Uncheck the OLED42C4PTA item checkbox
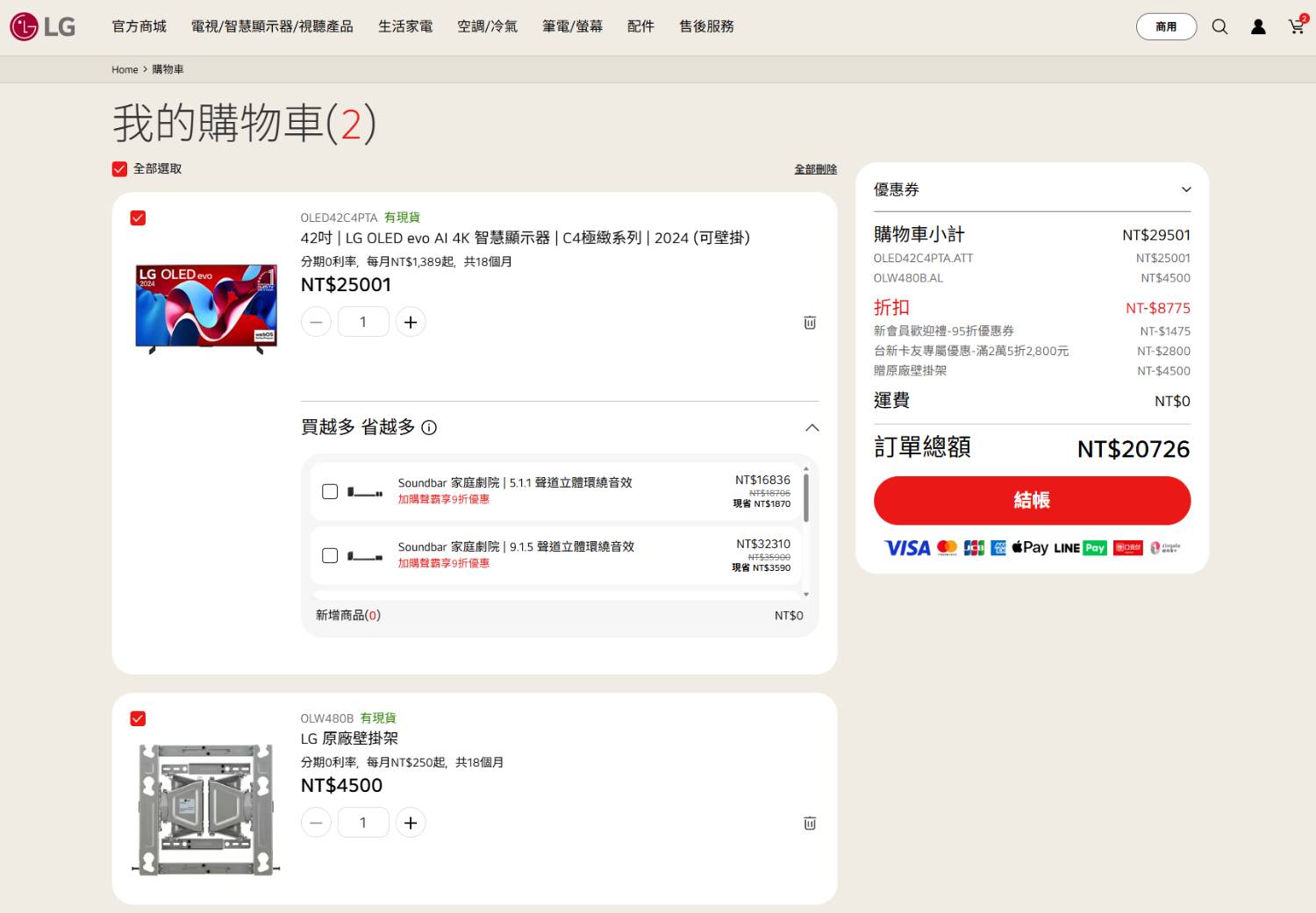Screen dimensions: 1316x913 click(138, 218)
